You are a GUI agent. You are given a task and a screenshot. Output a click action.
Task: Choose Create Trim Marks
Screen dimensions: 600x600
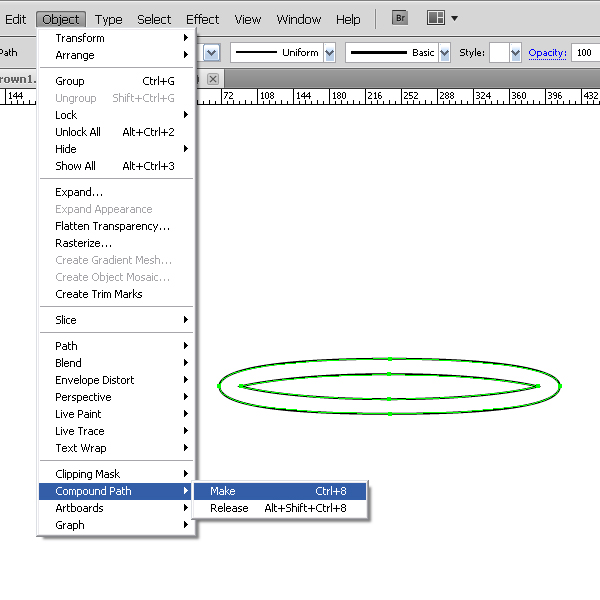pos(116,294)
